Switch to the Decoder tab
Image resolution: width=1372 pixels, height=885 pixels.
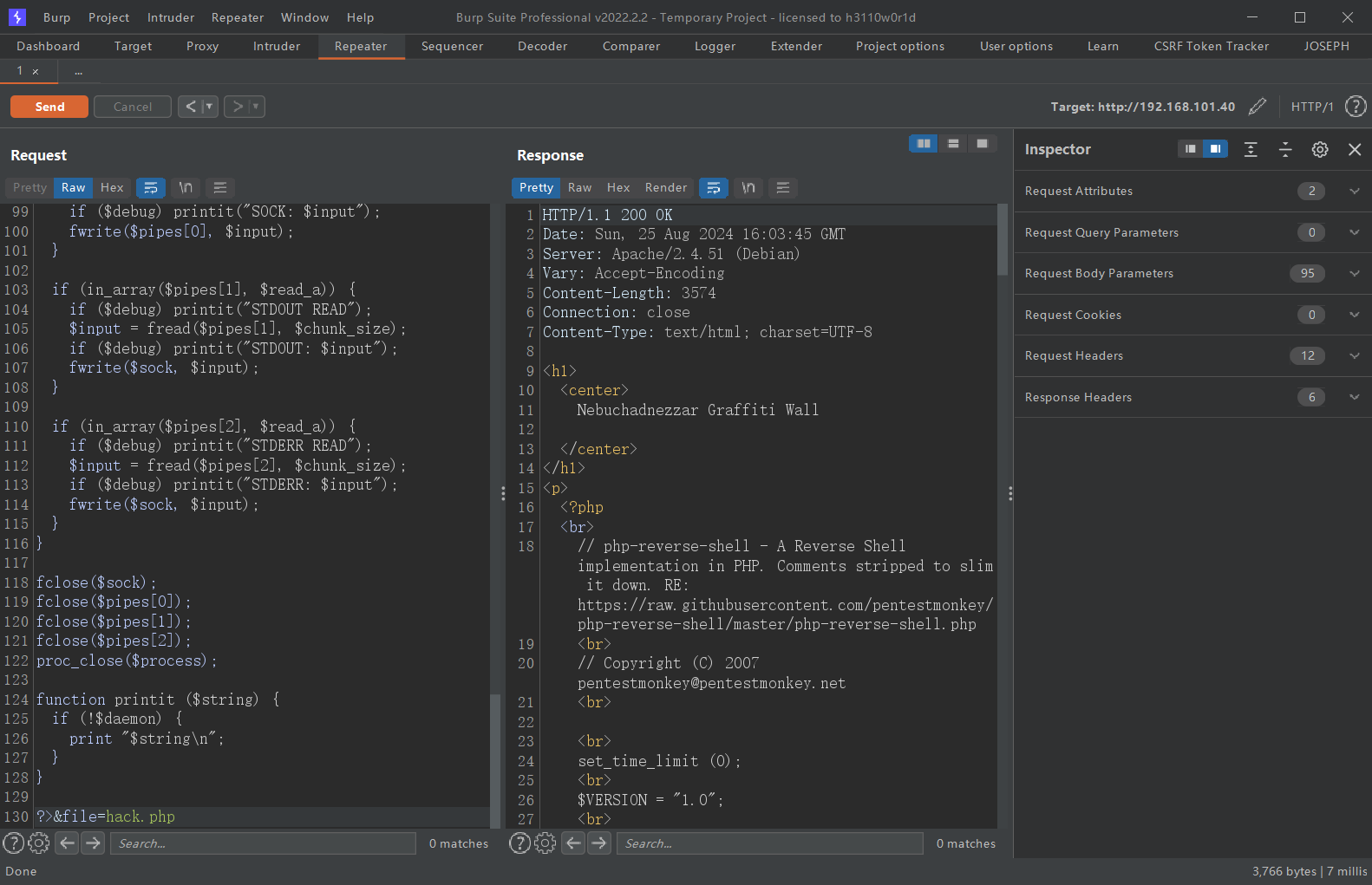[542, 46]
